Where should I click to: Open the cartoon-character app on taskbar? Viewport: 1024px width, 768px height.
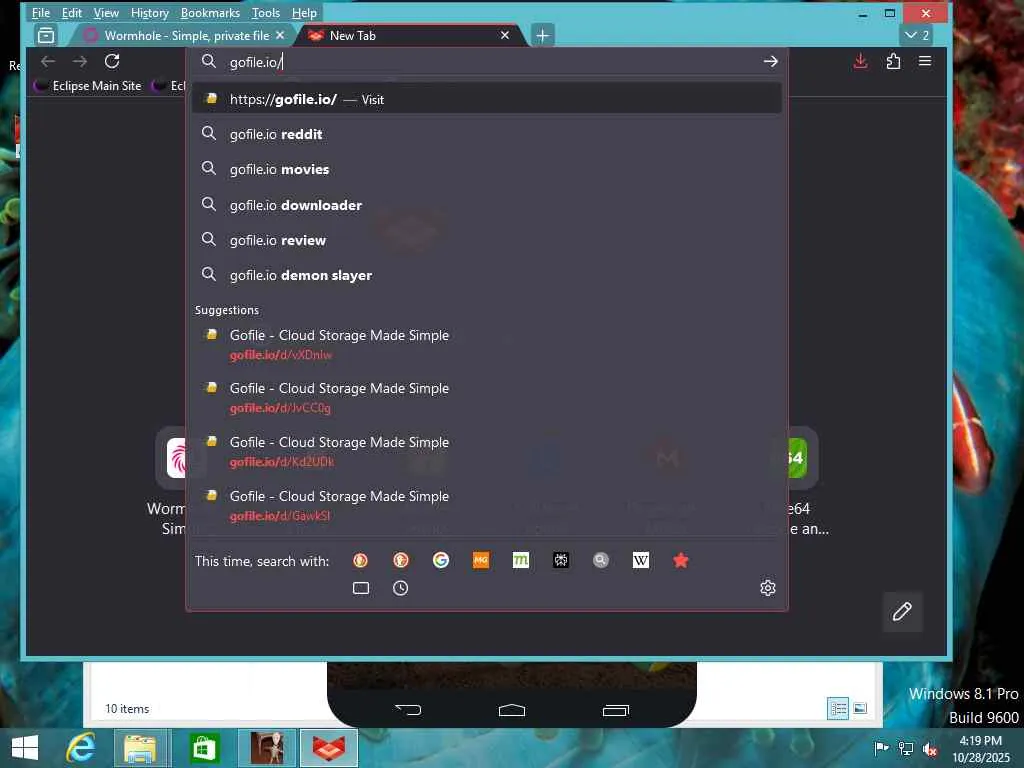coord(267,748)
